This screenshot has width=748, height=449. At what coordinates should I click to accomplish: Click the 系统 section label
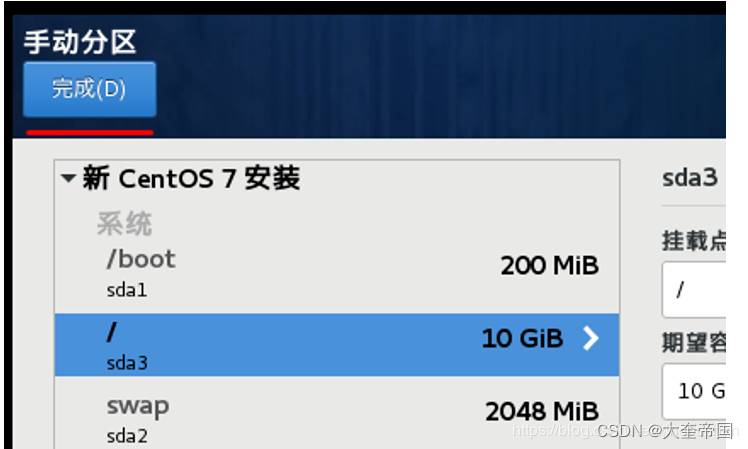[x=124, y=224]
